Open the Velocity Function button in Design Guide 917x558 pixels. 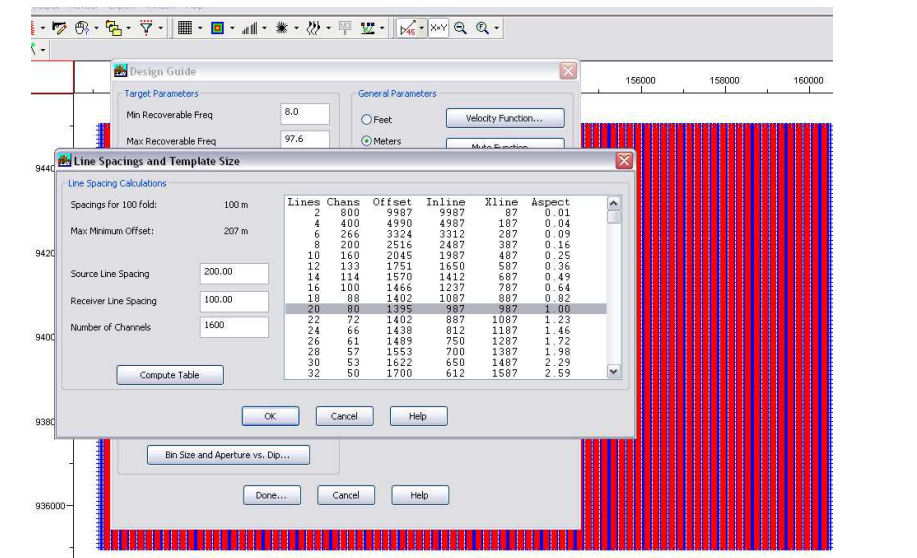(505, 118)
